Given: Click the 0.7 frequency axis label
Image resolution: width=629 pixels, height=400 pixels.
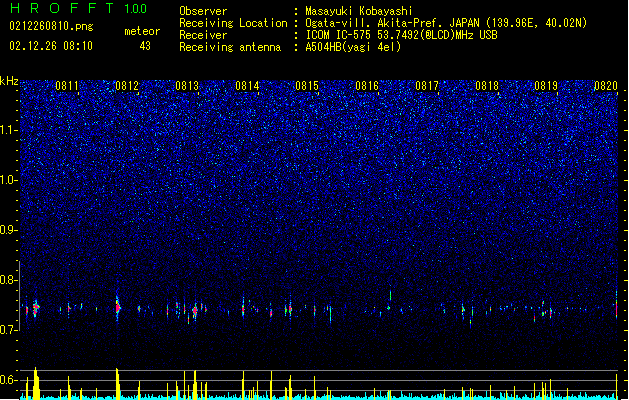Looking at the screenshot, I should [9, 330].
